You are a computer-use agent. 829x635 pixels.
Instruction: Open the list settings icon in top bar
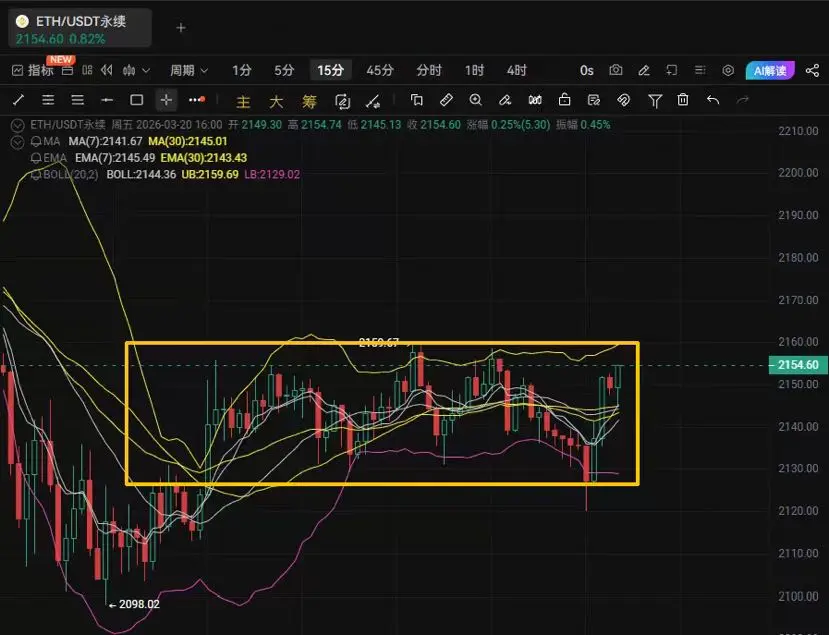(700, 70)
